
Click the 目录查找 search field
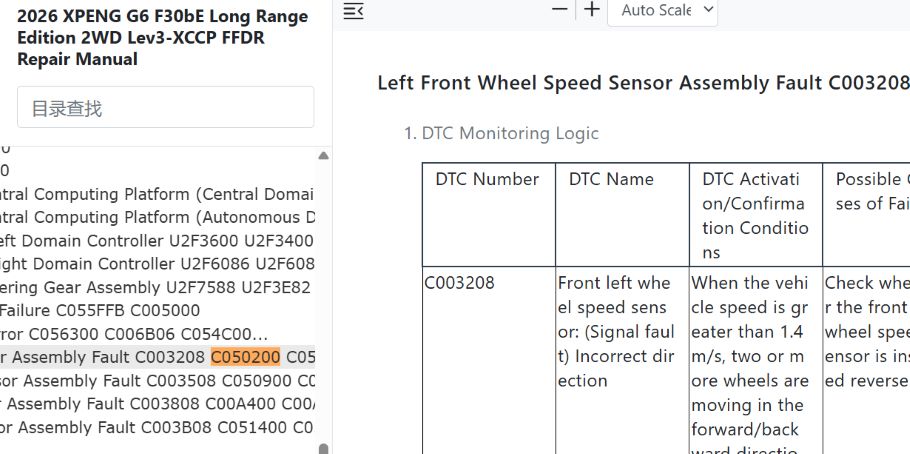coord(165,107)
